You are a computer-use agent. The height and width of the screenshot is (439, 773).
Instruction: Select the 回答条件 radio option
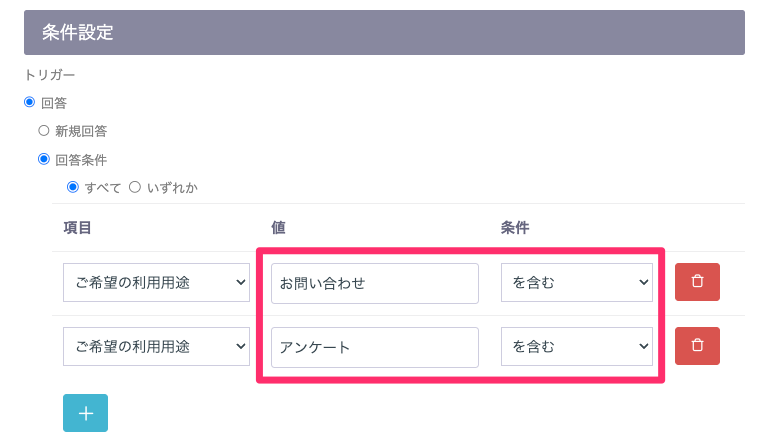click(x=44, y=158)
